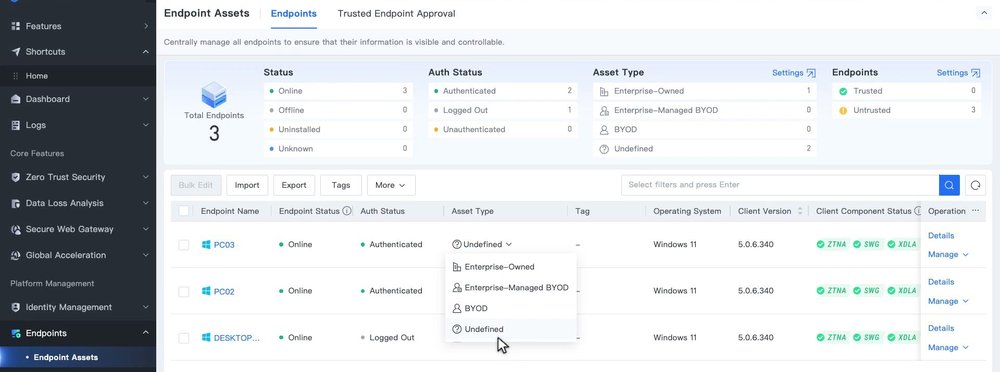The height and width of the screenshot is (372, 1000).
Task: Click the Client Version sort arrows
Action: click(x=800, y=211)
